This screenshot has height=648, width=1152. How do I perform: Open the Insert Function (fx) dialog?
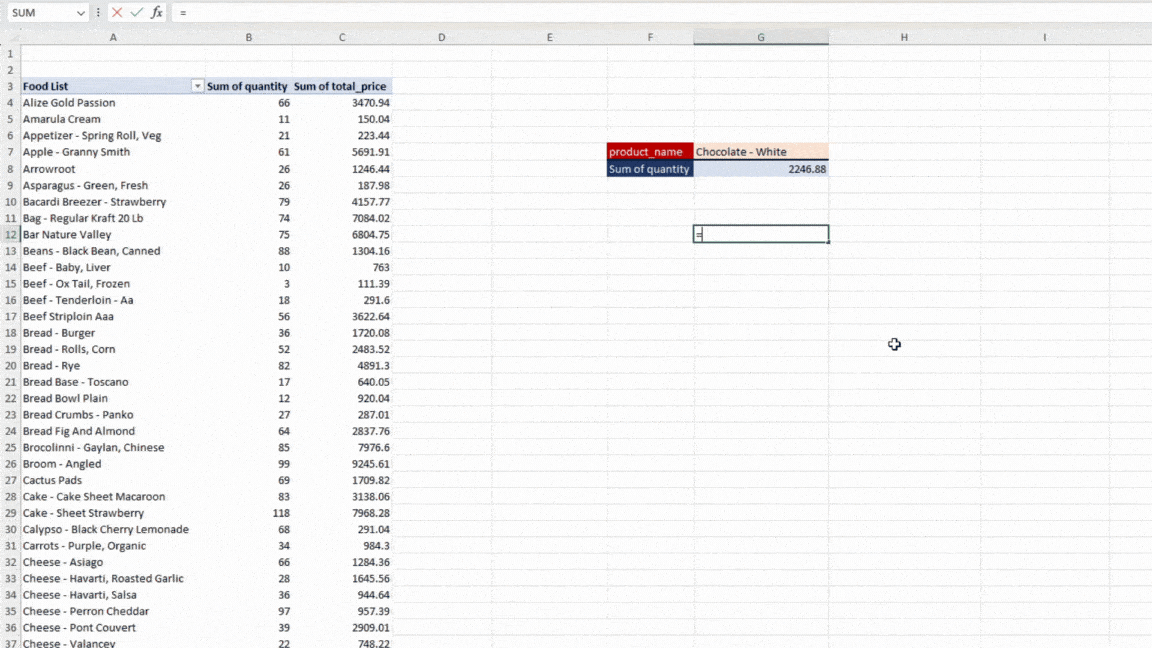[x=156, y=13]
